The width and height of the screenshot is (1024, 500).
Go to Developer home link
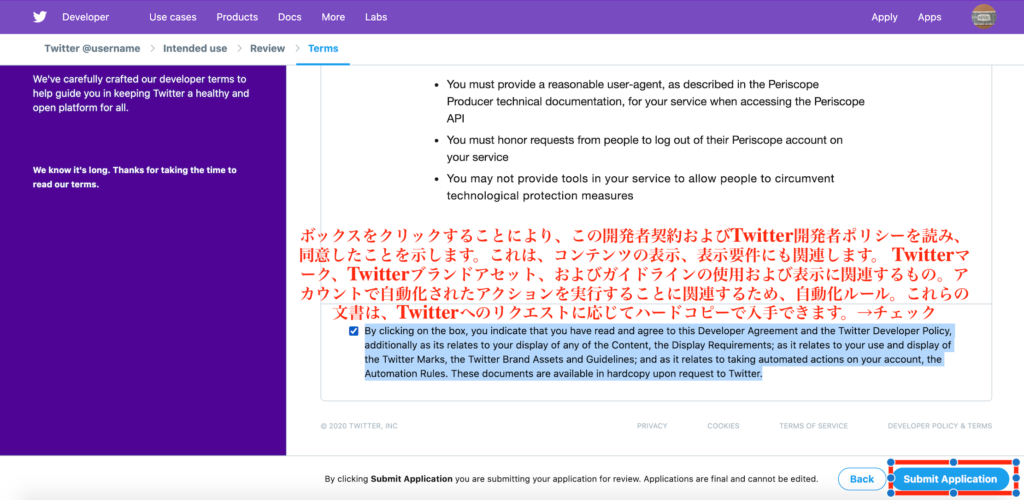(x=86, y=17)
